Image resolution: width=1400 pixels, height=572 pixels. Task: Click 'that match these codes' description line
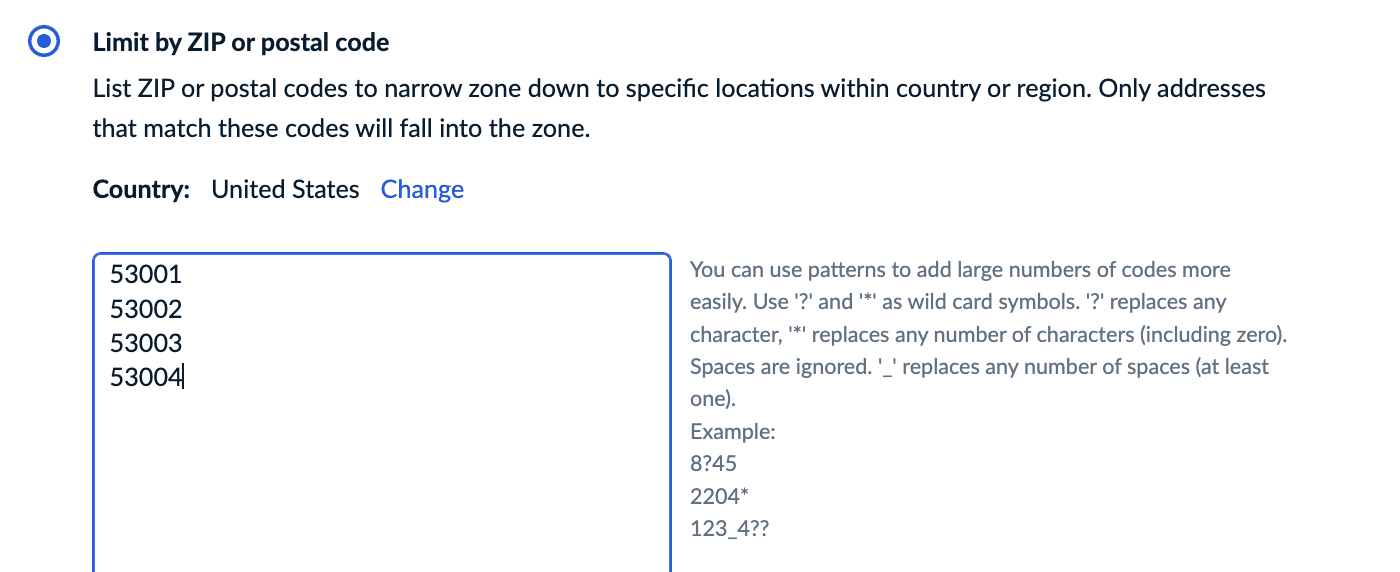[340, 129]
